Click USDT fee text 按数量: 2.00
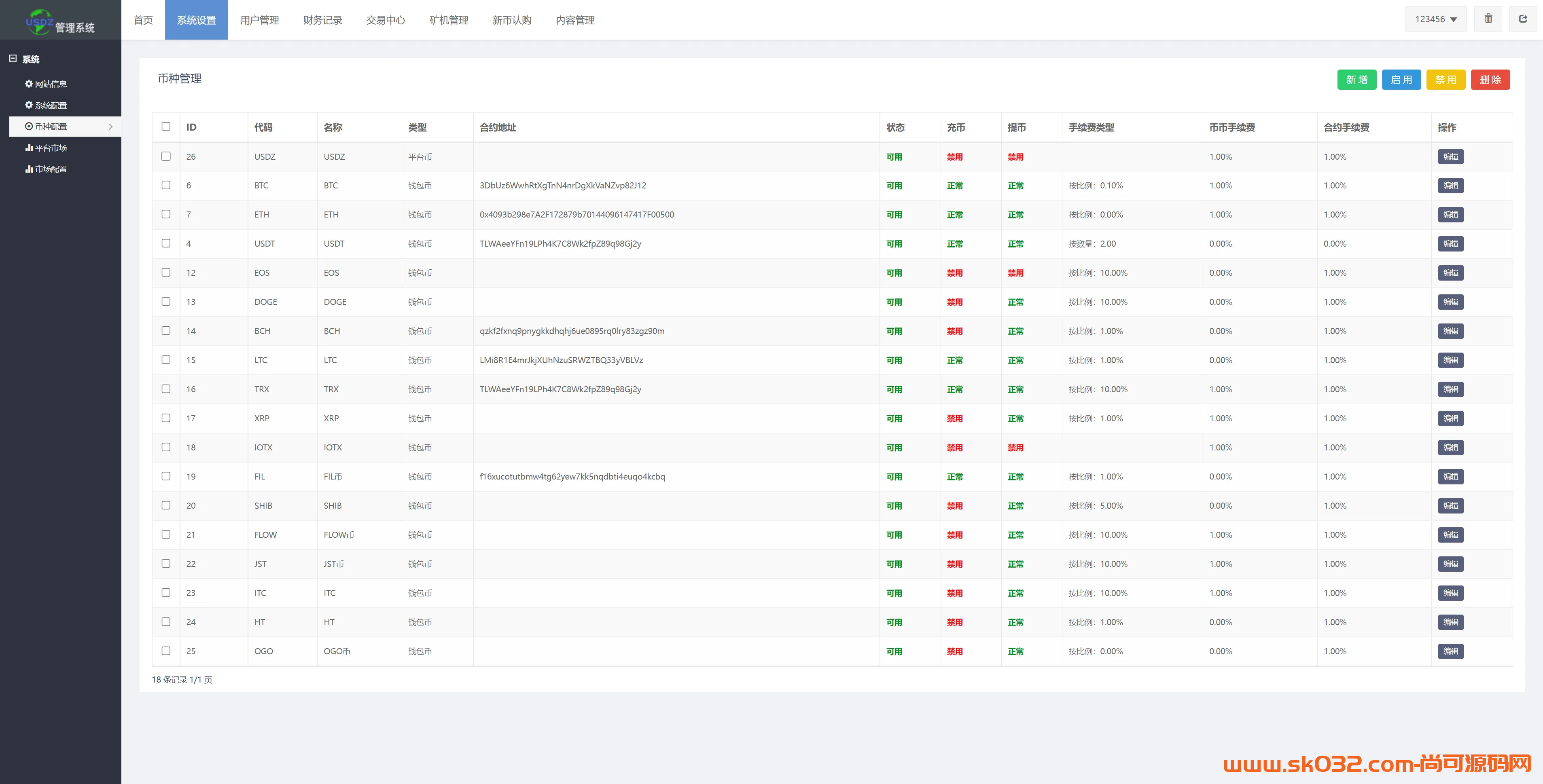This screenshot has height=784, width=1543. pos(1092,243)
